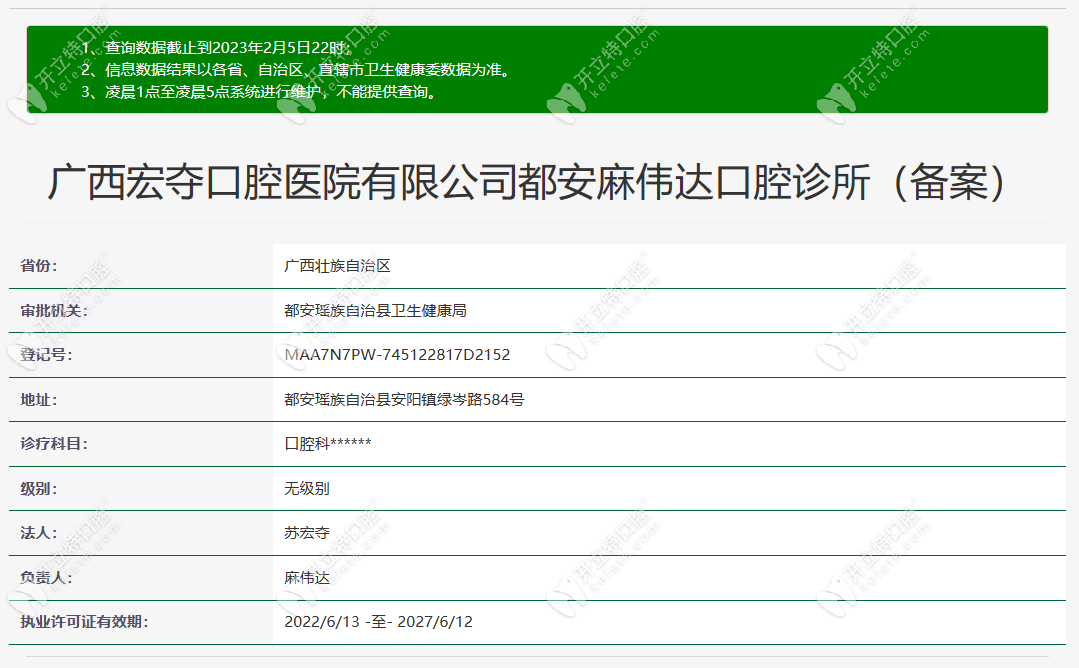Click the 审批机关 label

click(x=54, y=310)
